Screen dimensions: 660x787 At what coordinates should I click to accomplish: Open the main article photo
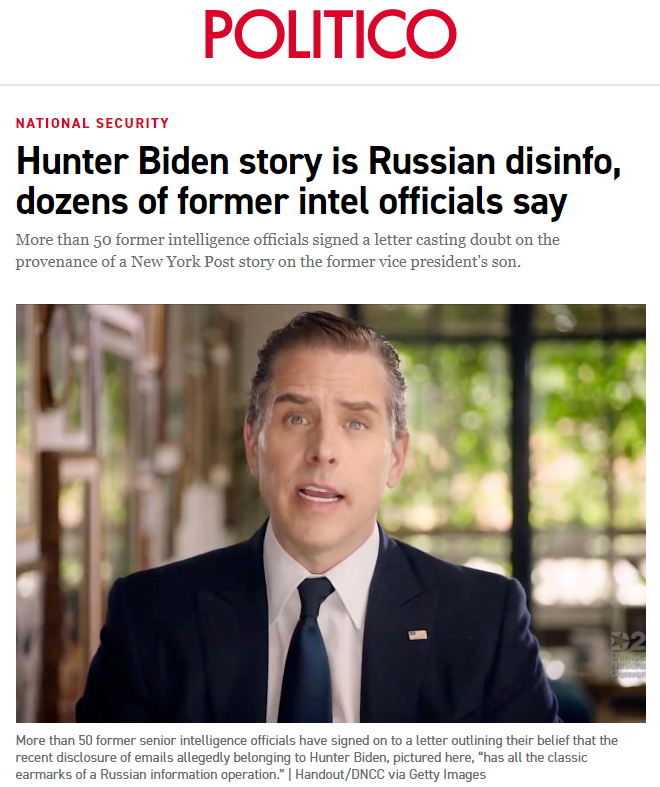(331, 513)
